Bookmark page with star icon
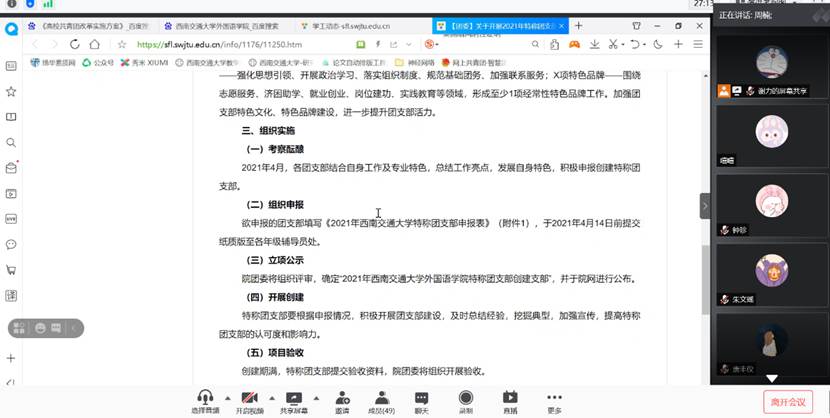Screen dimensions: 830x418 pos(122,44)
